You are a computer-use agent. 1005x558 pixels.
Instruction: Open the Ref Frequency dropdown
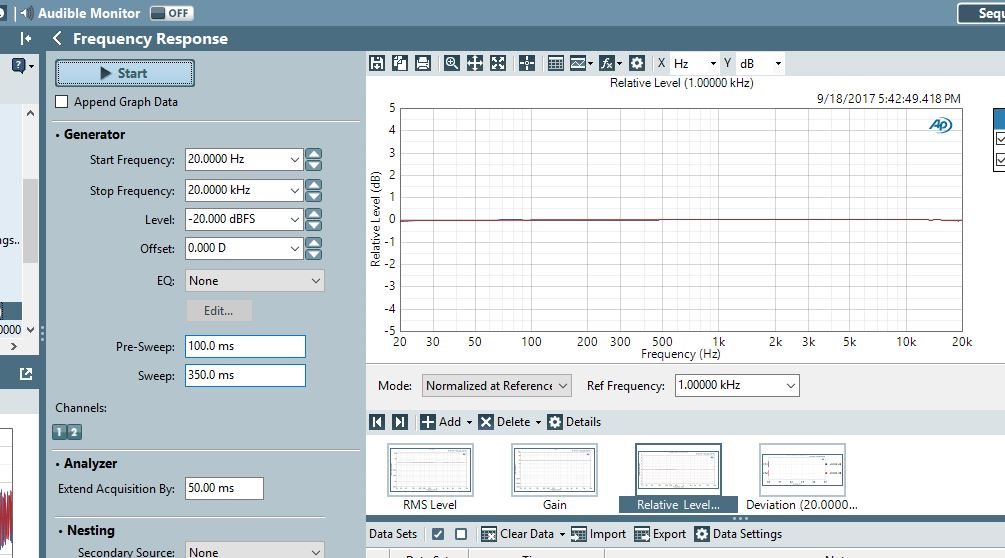pos(737,386)
